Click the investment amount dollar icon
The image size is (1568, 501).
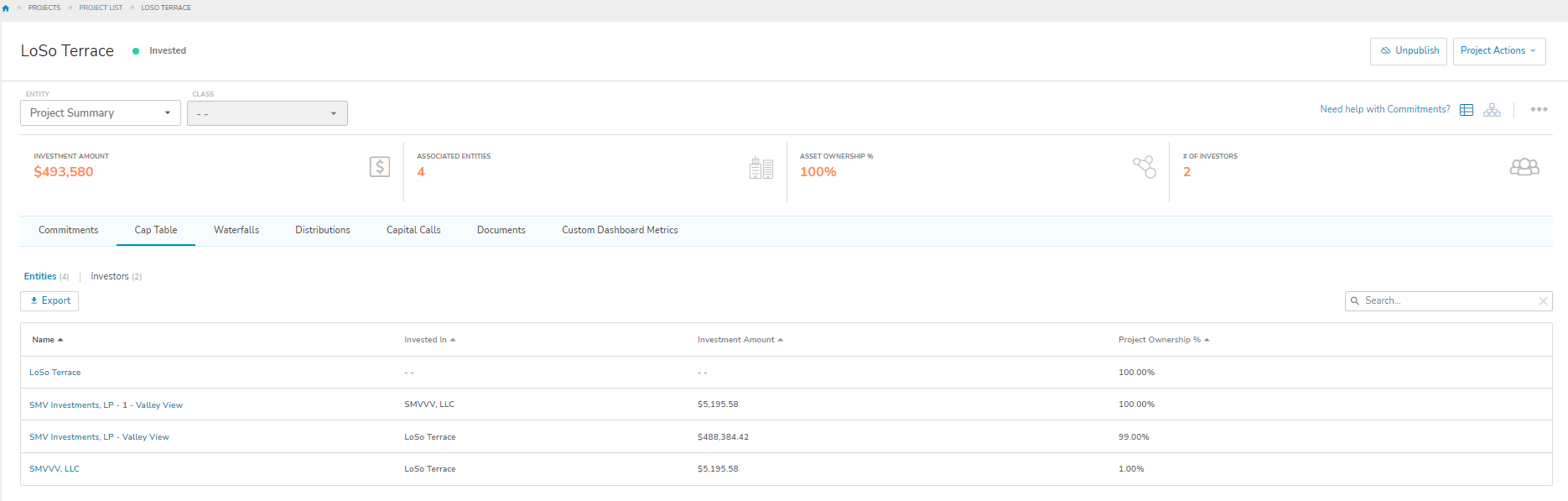pos(380,167)
